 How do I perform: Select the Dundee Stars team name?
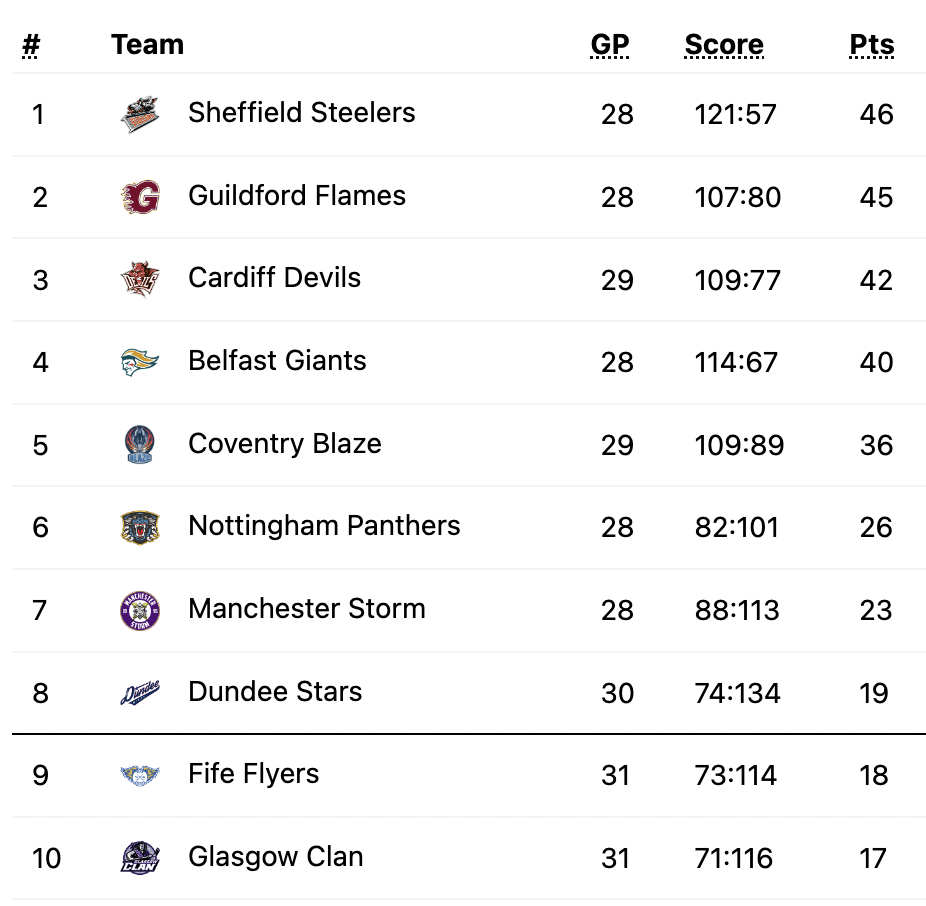click(275, 691)
